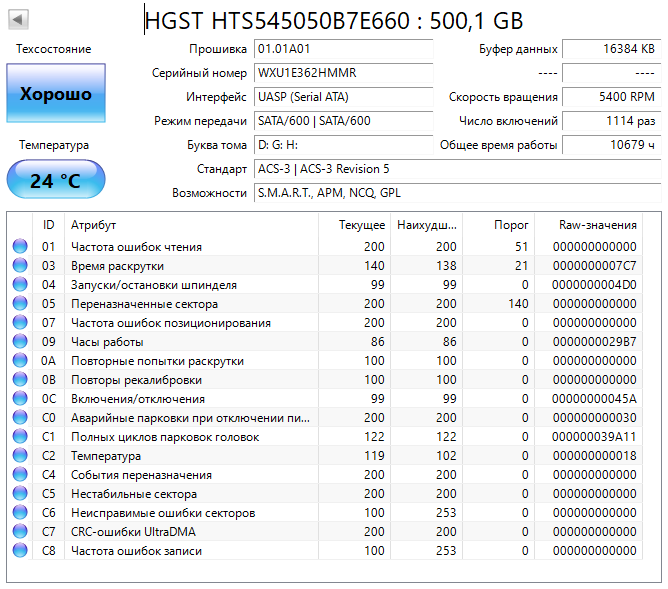Click status icon for attribute C6 row
668x589 pixels.
[20, 512]
